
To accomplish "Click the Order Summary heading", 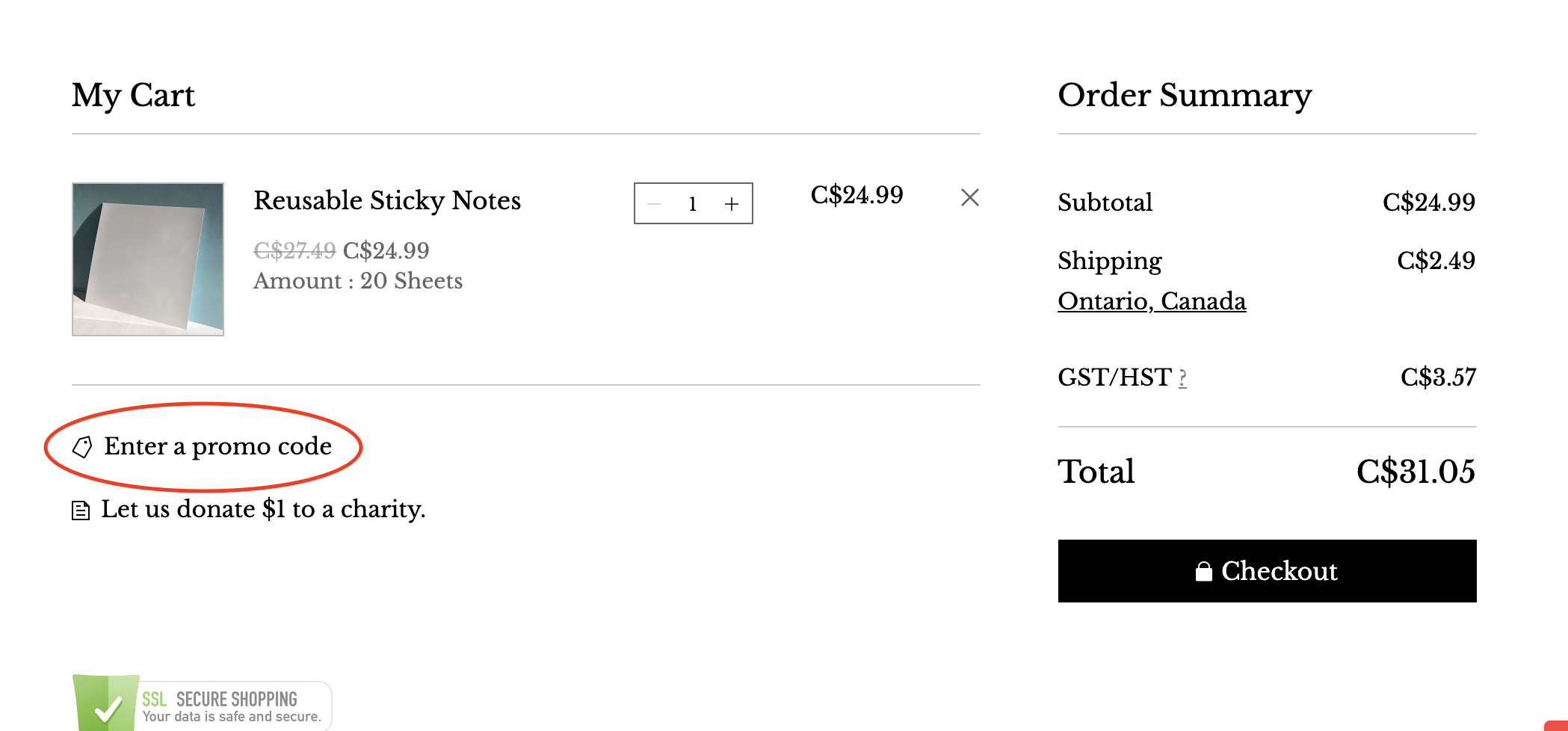I will 1185,96.
